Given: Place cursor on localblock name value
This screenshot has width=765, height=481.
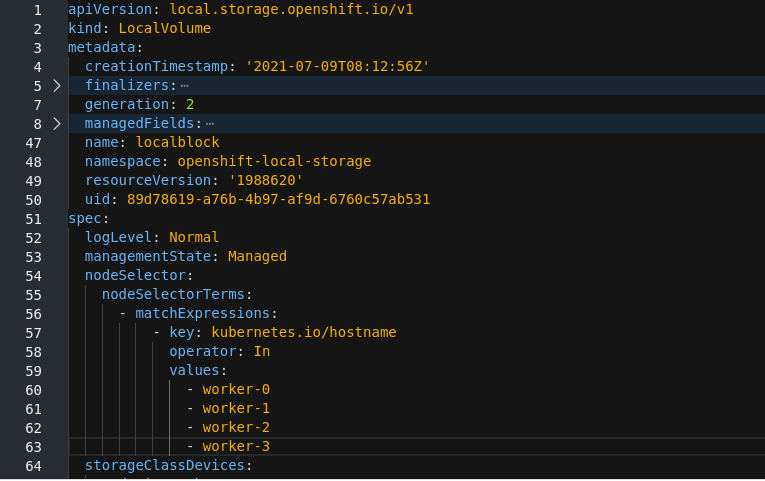Looking at the screenshot, I should pyautogui.click(x=177, y=143).
